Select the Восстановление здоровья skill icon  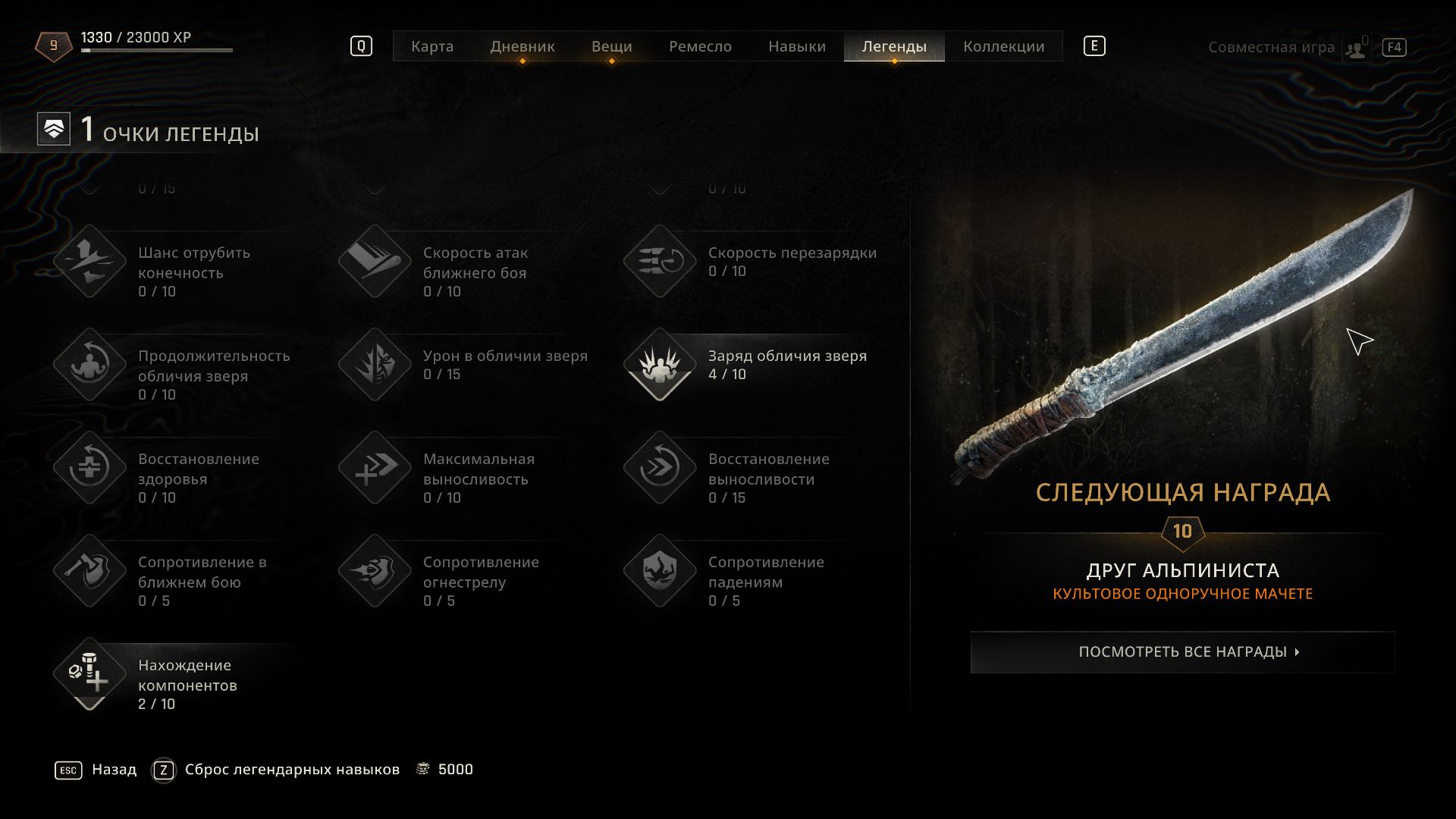89,468
